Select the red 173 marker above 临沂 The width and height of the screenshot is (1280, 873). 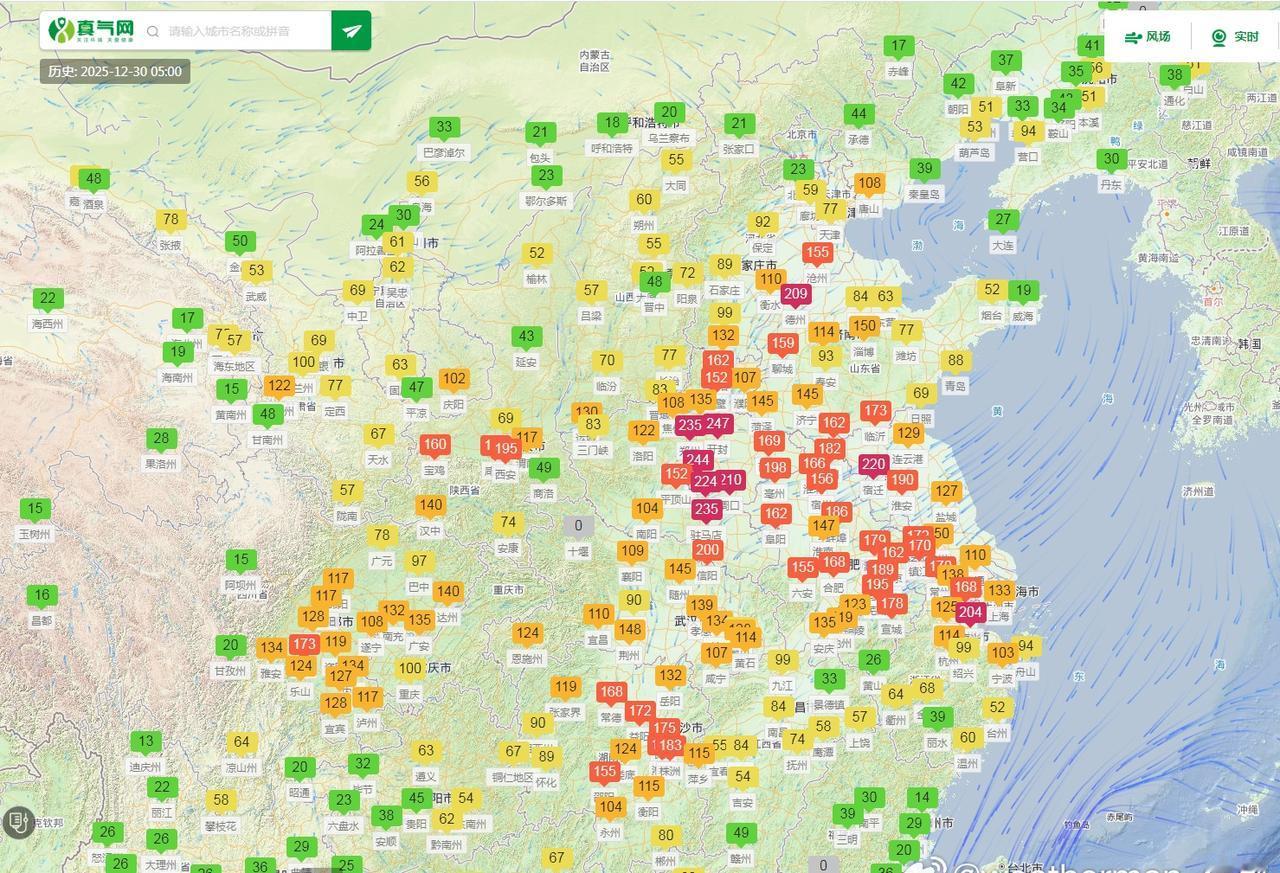[875, 411]
